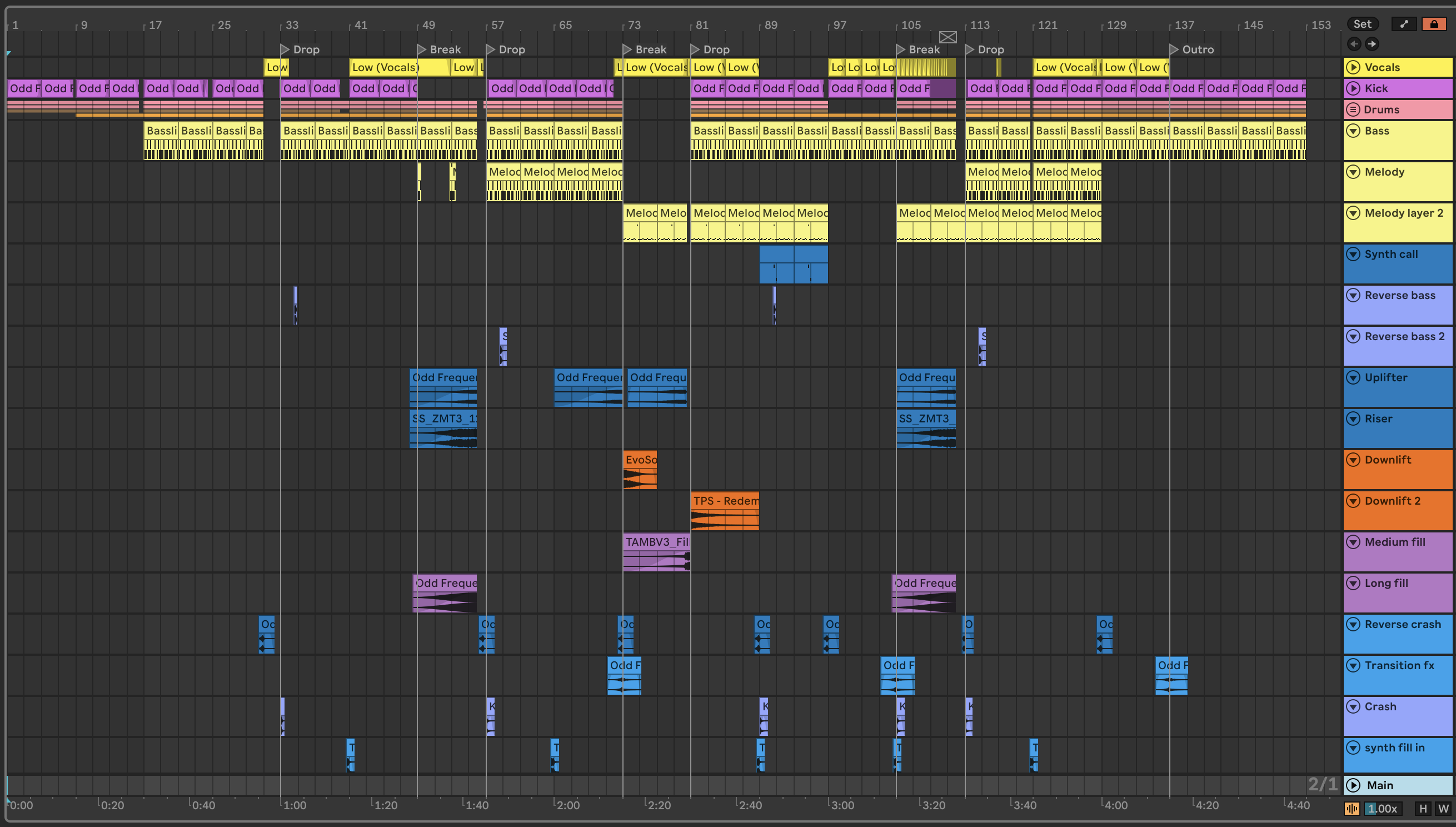The width and height of the screenshot is (1456, 827).
Task: Click the envelope icon in ruler
Action: pos(948,37)
